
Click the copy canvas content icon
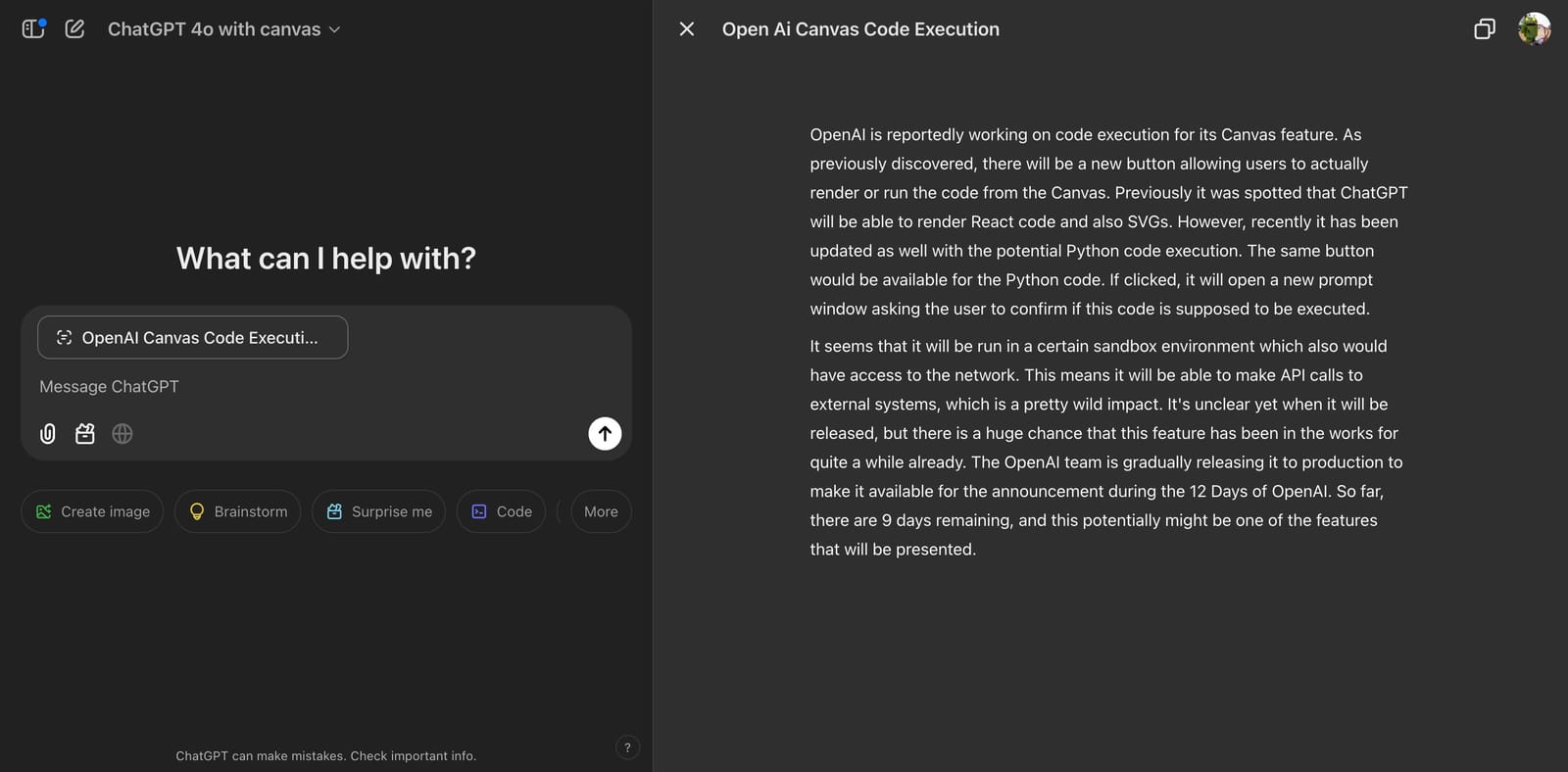(1485, 29)
